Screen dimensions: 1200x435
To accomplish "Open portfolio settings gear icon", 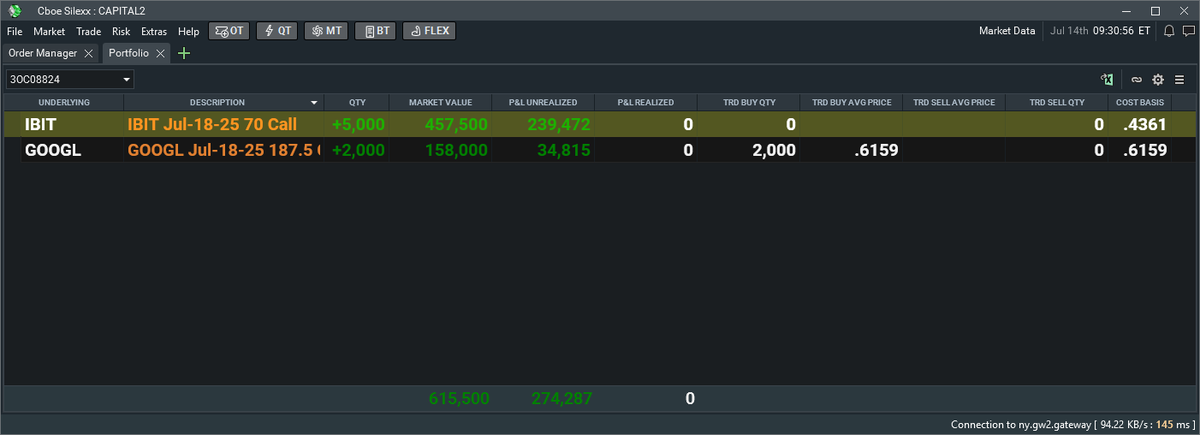I will 1158,80.
